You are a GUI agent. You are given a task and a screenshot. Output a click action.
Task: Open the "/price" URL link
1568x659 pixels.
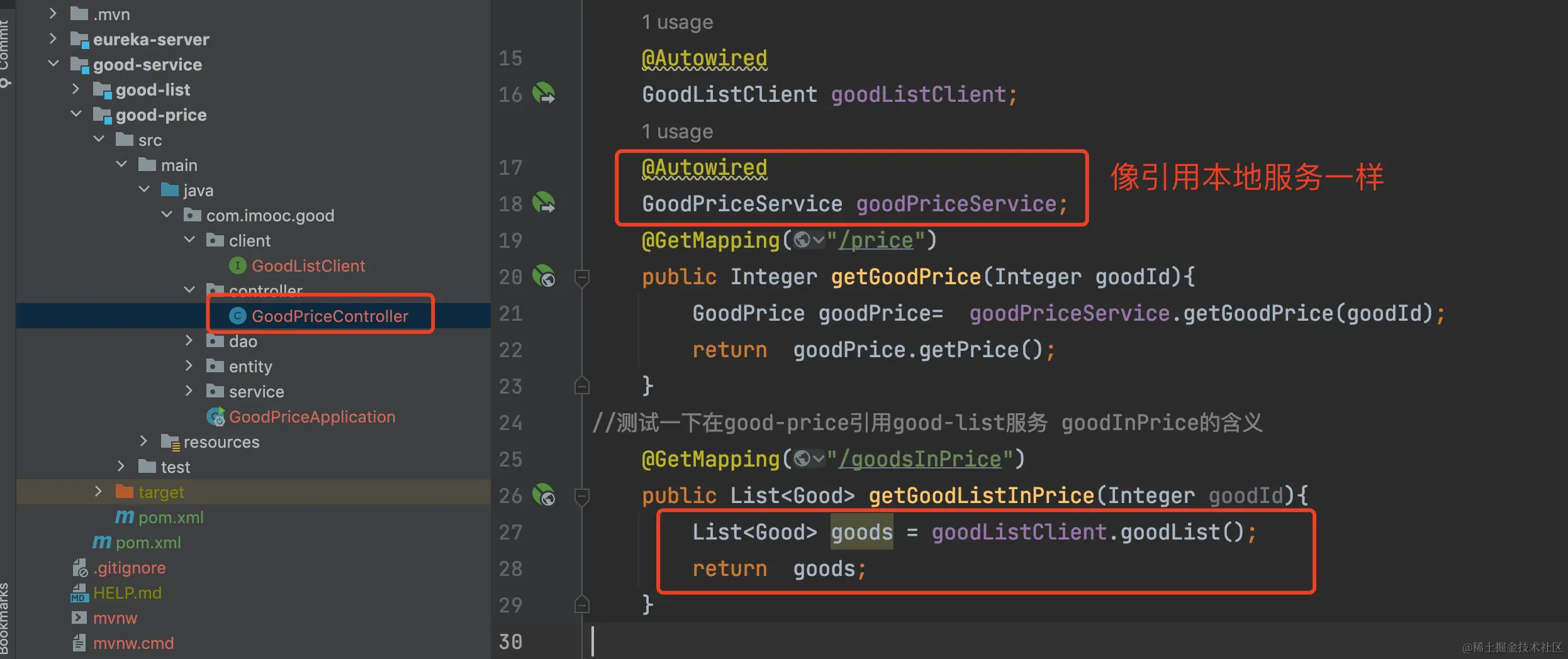[x=875, y=240]
